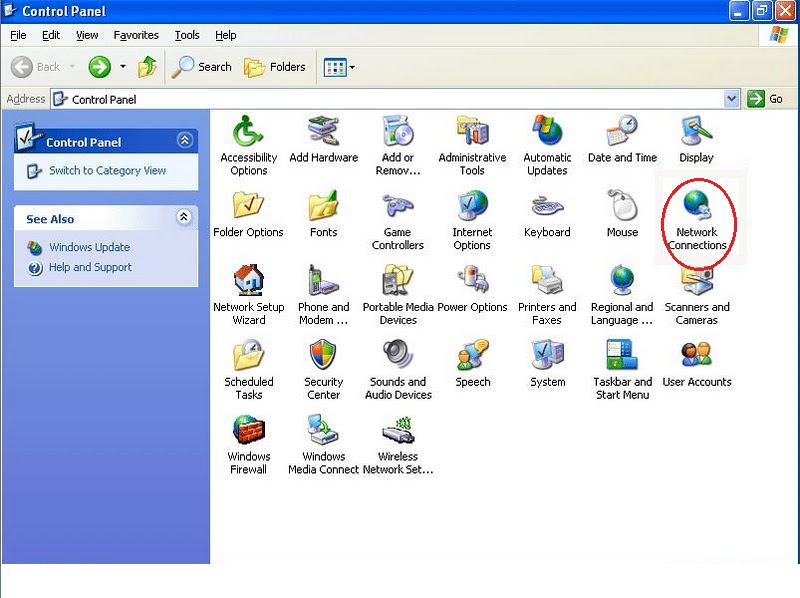Open the Help menu
800x598 pixels.
click(x=225, y=35)
